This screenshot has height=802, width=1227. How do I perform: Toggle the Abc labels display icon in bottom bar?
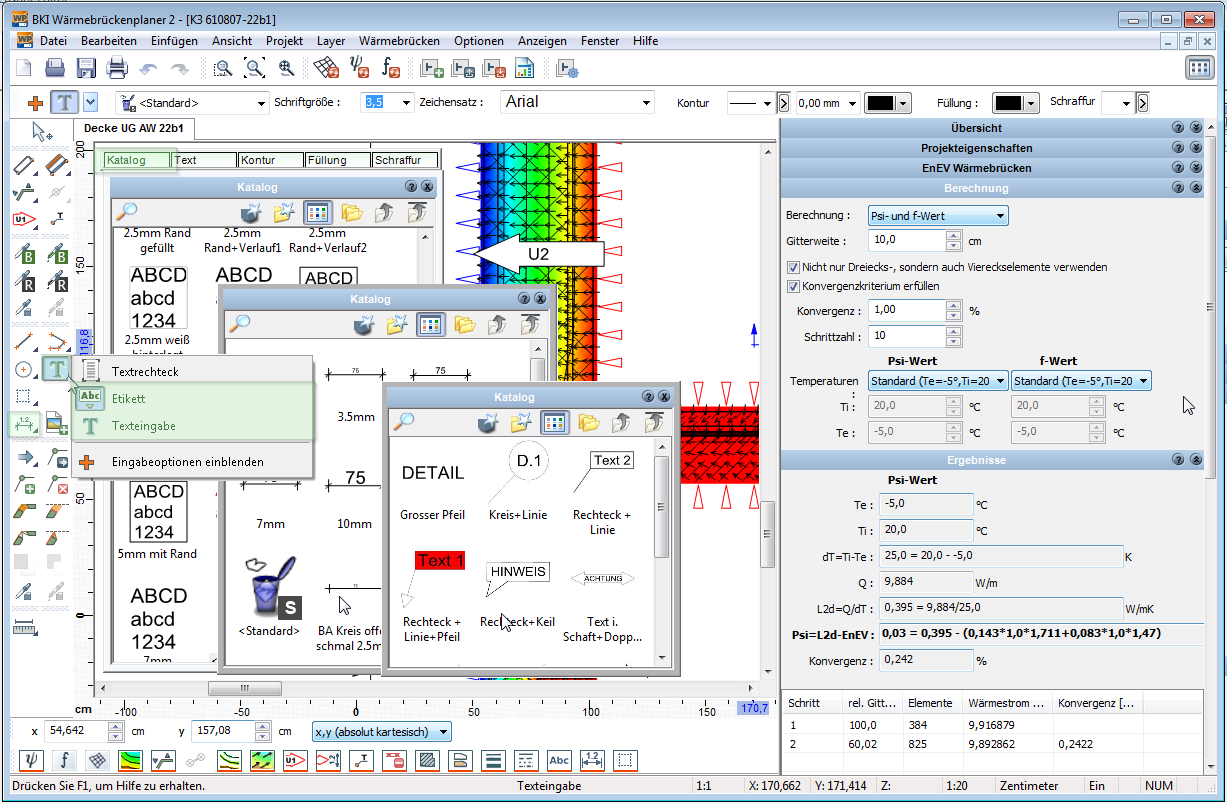coord(559,760)
